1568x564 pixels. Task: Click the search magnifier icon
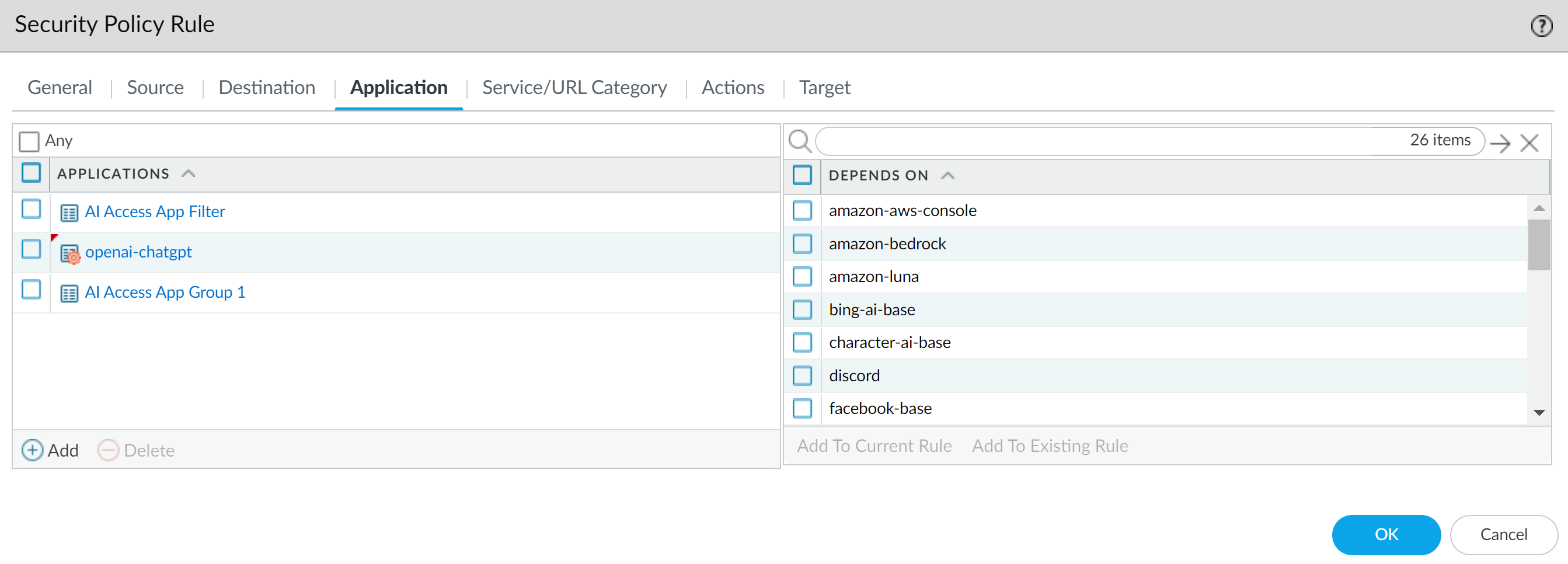[x=799, y=141]
